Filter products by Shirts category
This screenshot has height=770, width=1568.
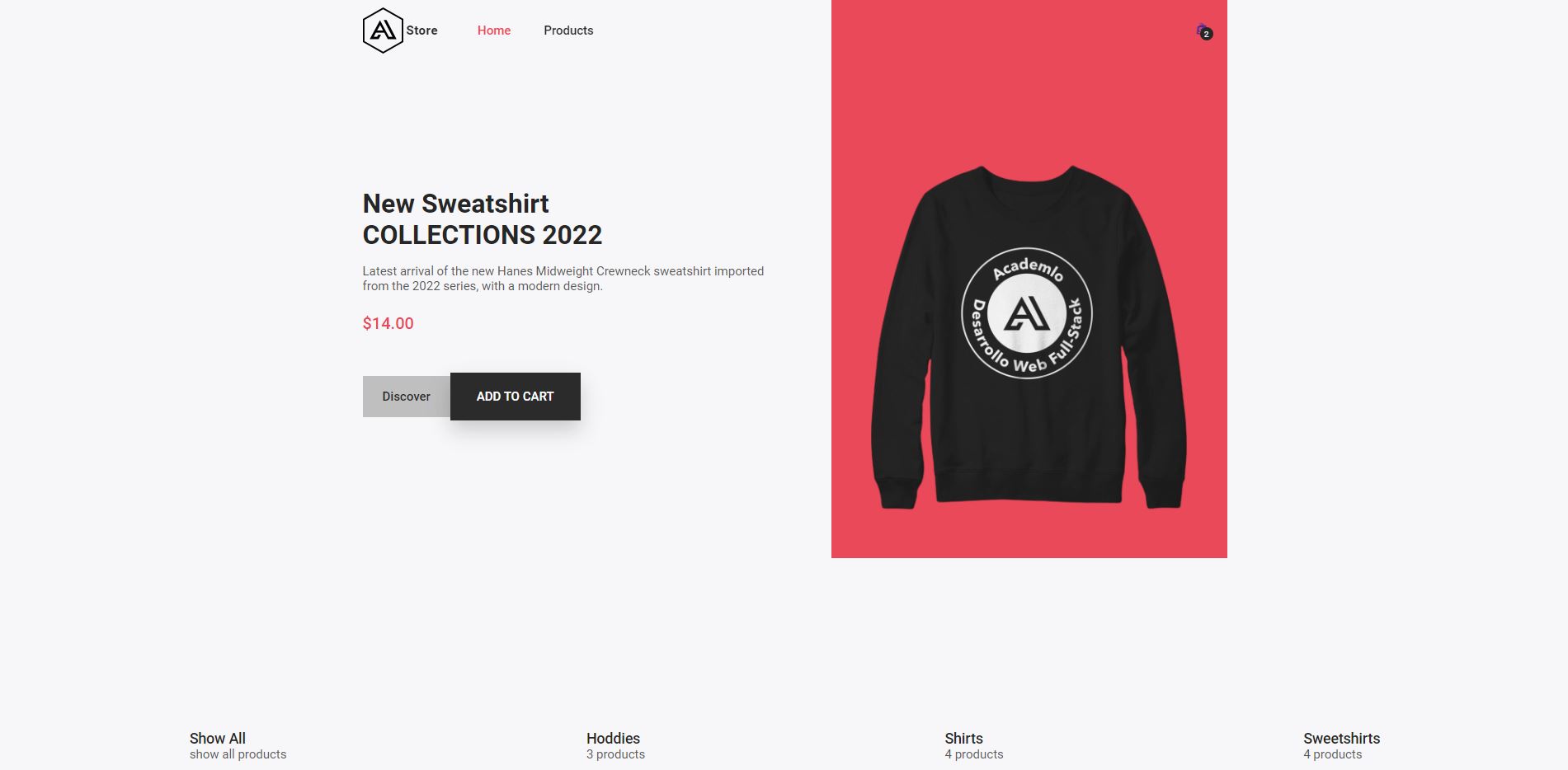point(963,739)
